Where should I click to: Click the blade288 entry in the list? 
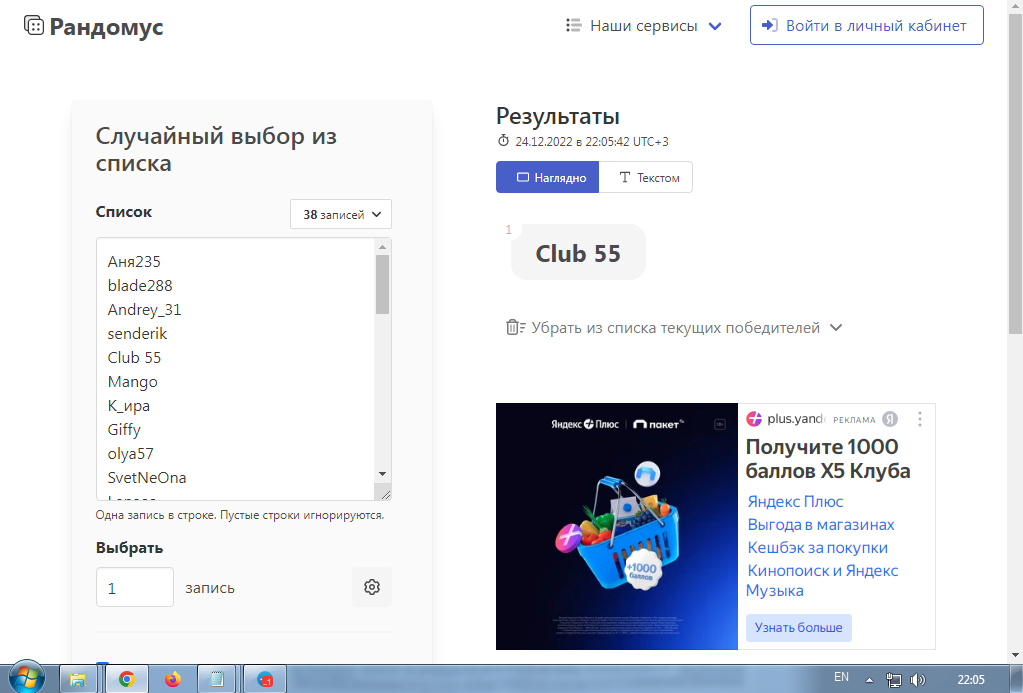click(x=140, y=286)
